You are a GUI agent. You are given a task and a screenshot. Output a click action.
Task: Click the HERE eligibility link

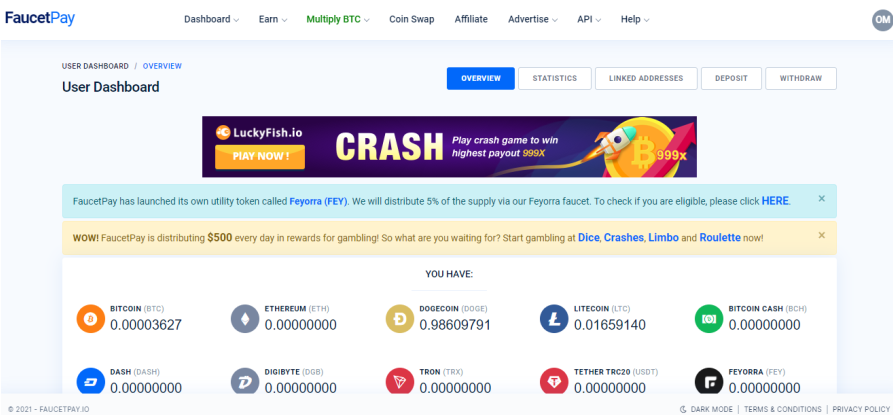coord(775,201)
